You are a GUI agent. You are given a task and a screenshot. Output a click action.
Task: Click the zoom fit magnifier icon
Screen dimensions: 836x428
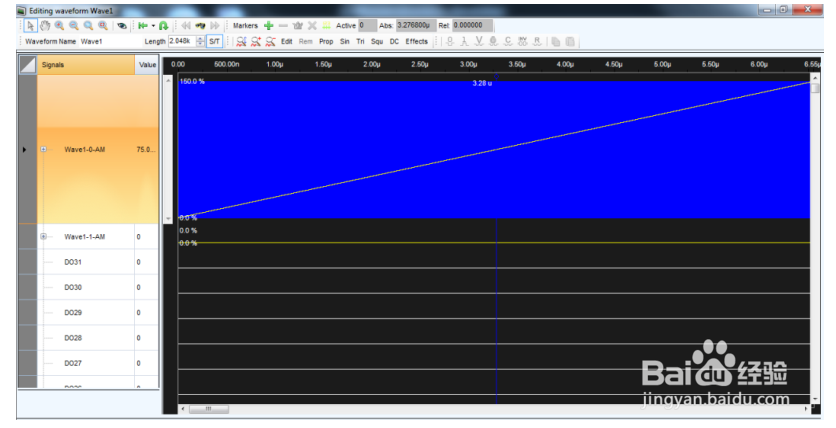pyautogui.click(x=103, y=26)
